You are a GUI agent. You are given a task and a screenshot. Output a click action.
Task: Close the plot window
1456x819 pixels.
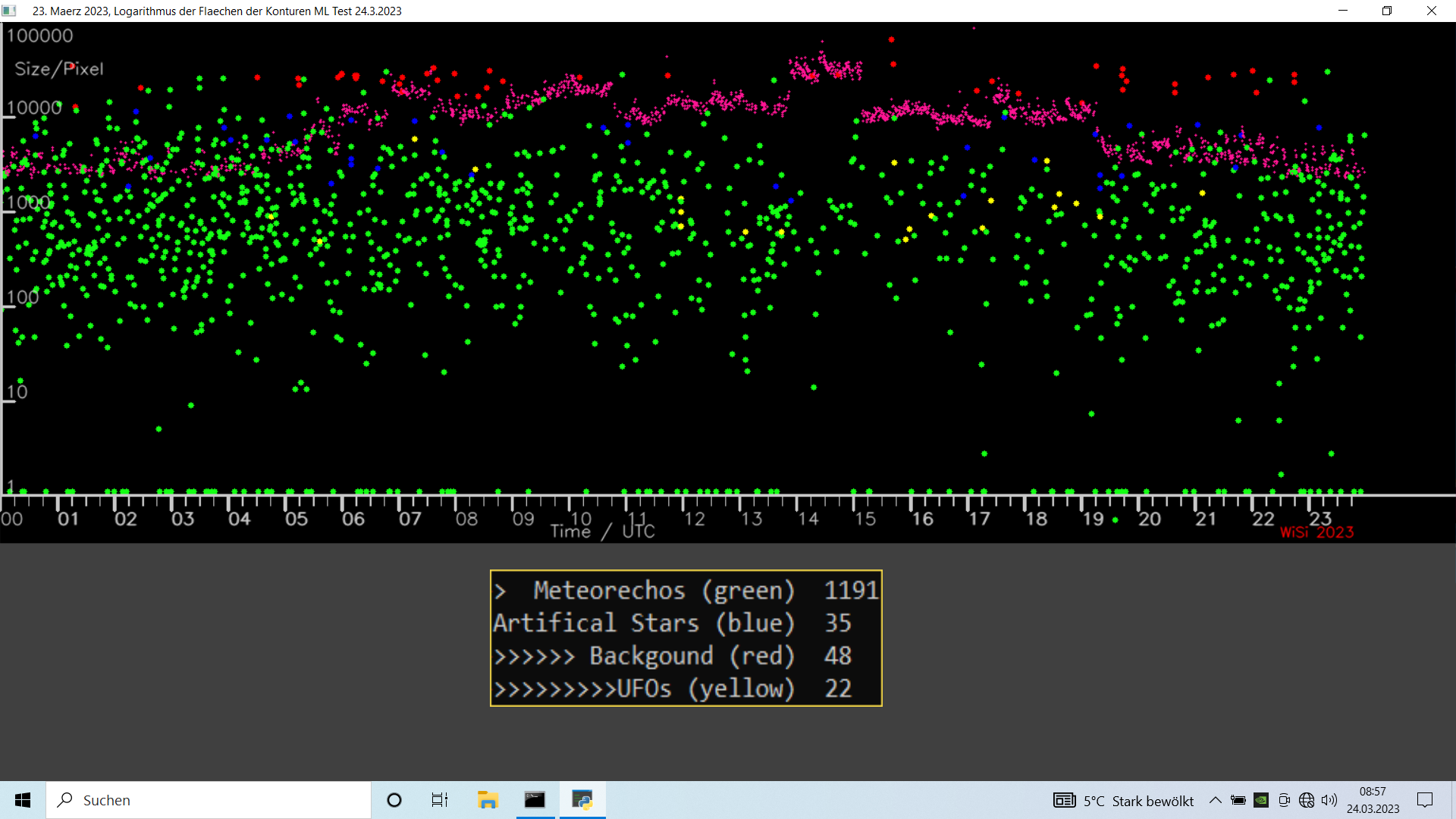tap(1432, 11)
